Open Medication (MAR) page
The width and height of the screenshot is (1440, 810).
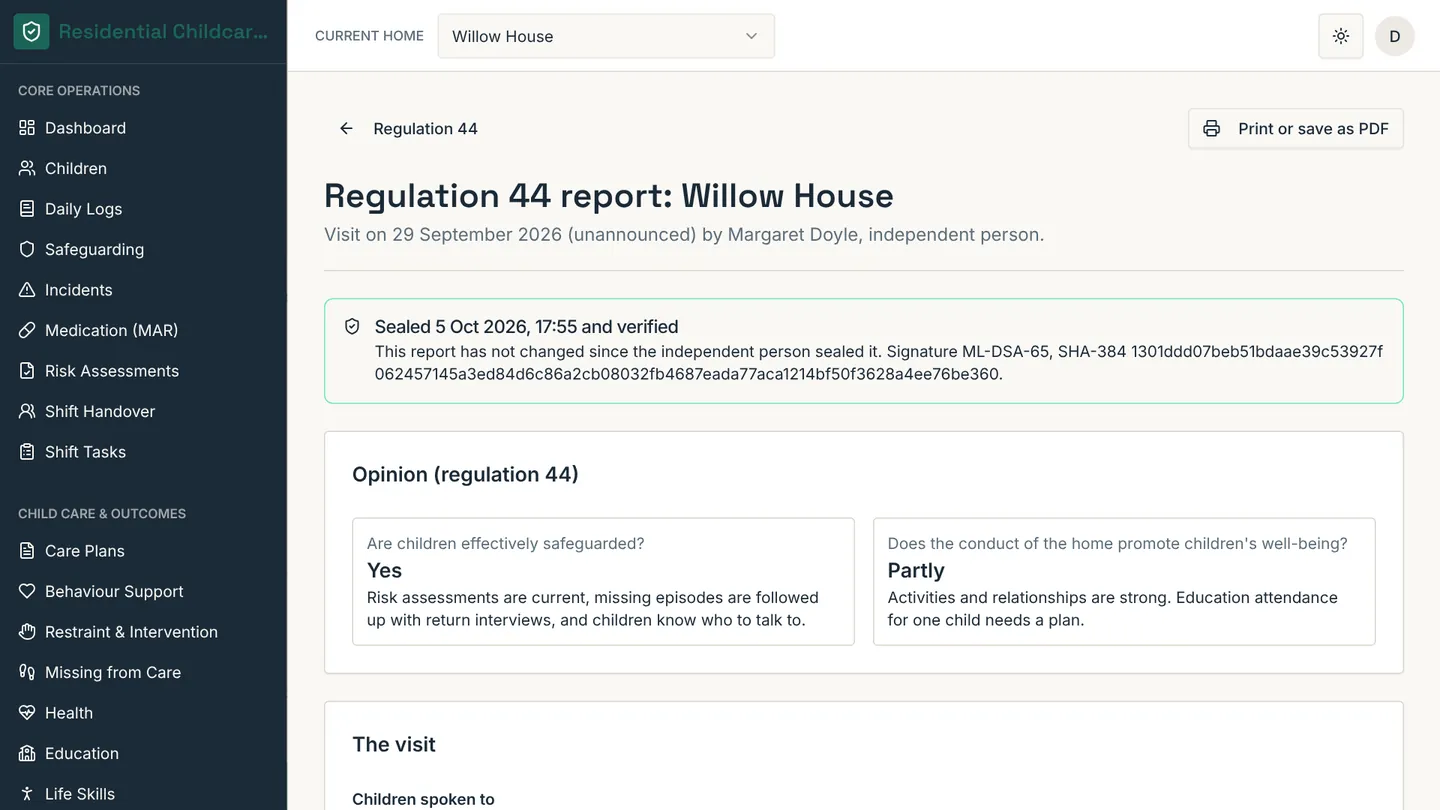[143, 330]
